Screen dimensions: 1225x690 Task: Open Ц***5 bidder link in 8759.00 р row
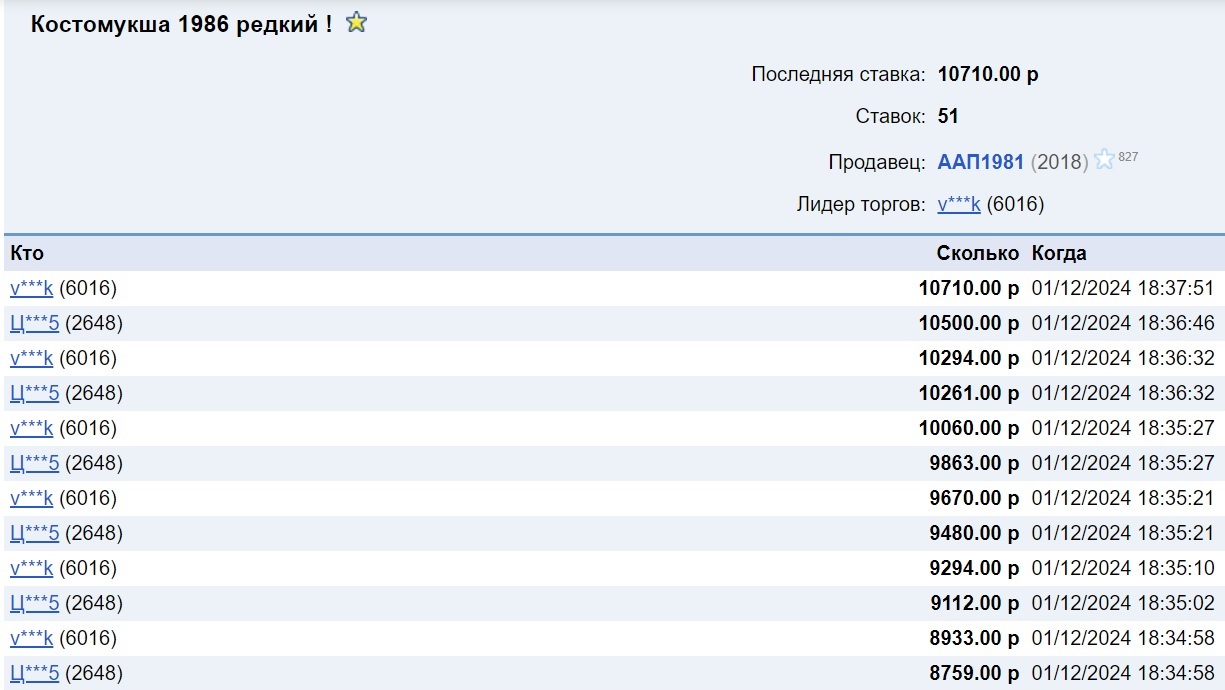pos(34,674)
